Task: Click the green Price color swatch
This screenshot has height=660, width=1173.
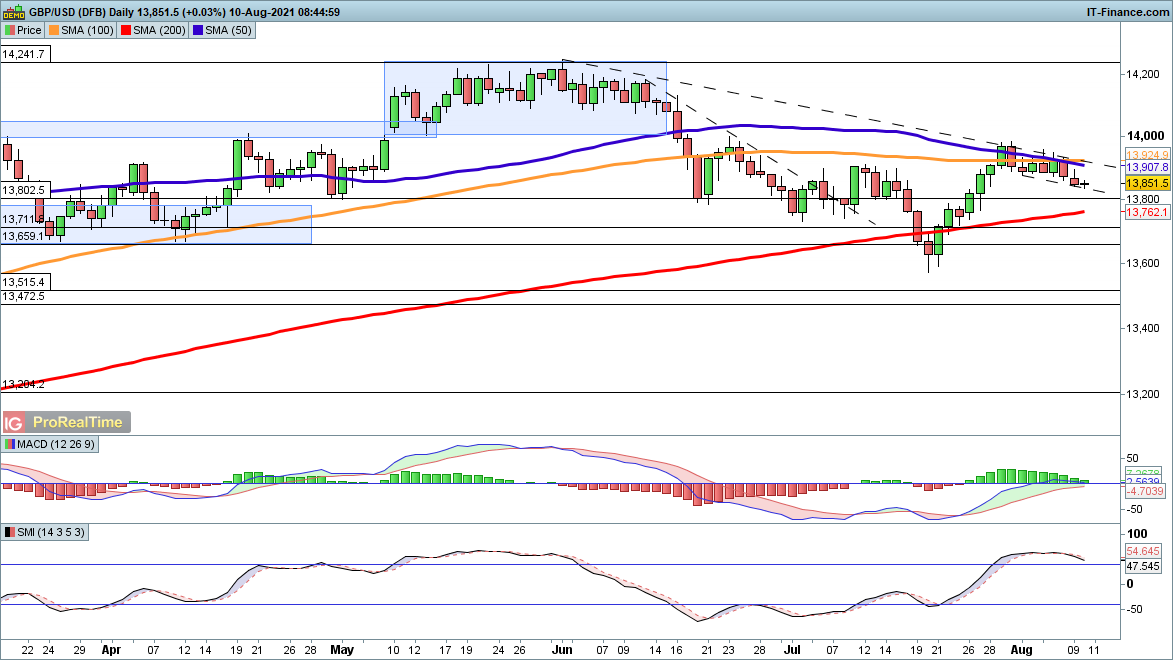Action: pos(10,31)
